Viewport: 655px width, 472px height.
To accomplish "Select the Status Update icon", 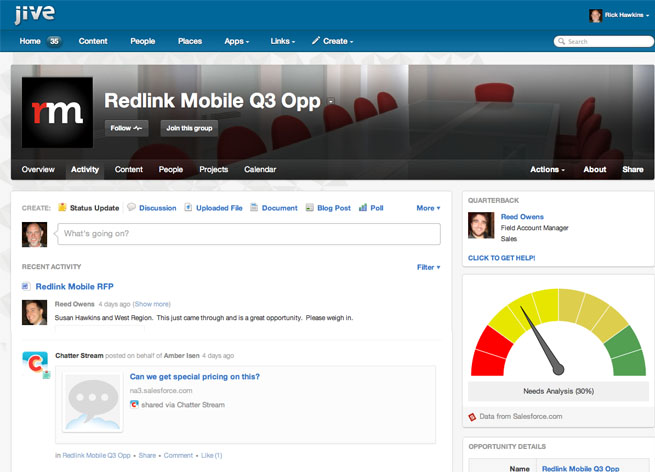I will click(x=62, y=207).
